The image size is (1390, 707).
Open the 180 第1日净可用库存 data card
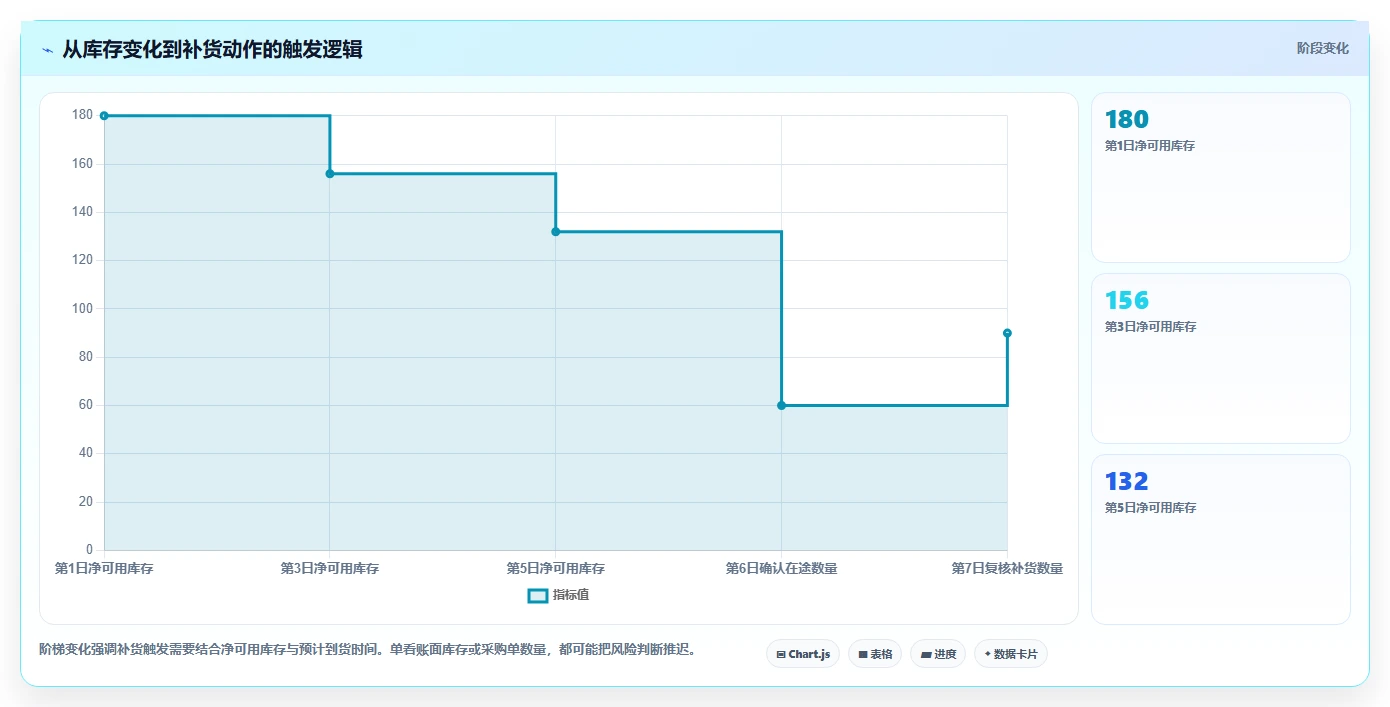[x=1221, y=178]
